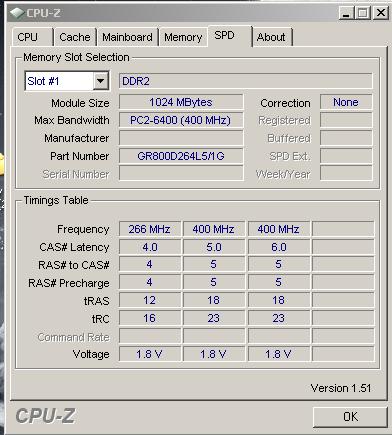Select the Memory tab
Image resolution: width=392 pixels, height=435 pixels.
pos(183,37)
